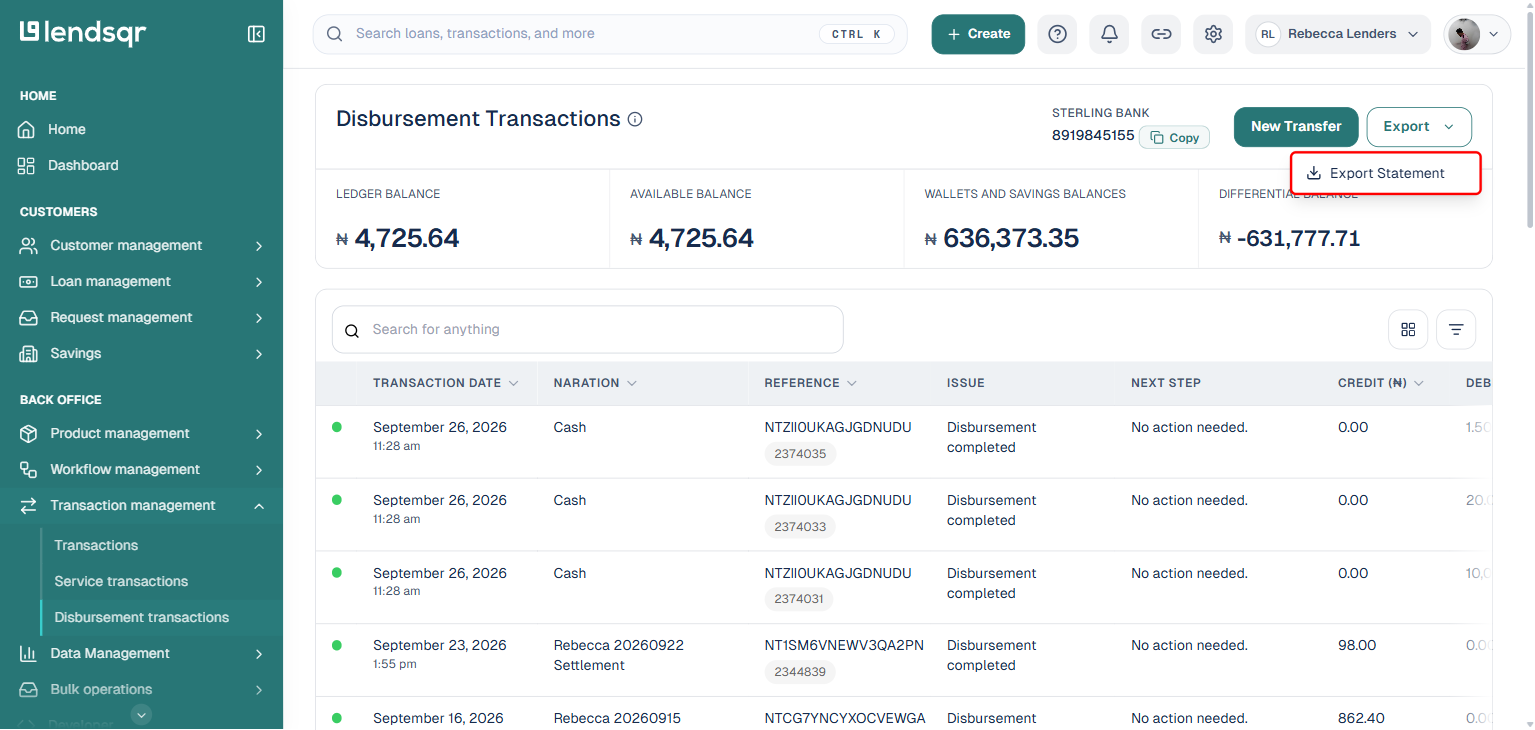The height and width of the screenshot is (730, 1535).
Task: Click the Data Management chart icon
Action: tap(29, 653)
